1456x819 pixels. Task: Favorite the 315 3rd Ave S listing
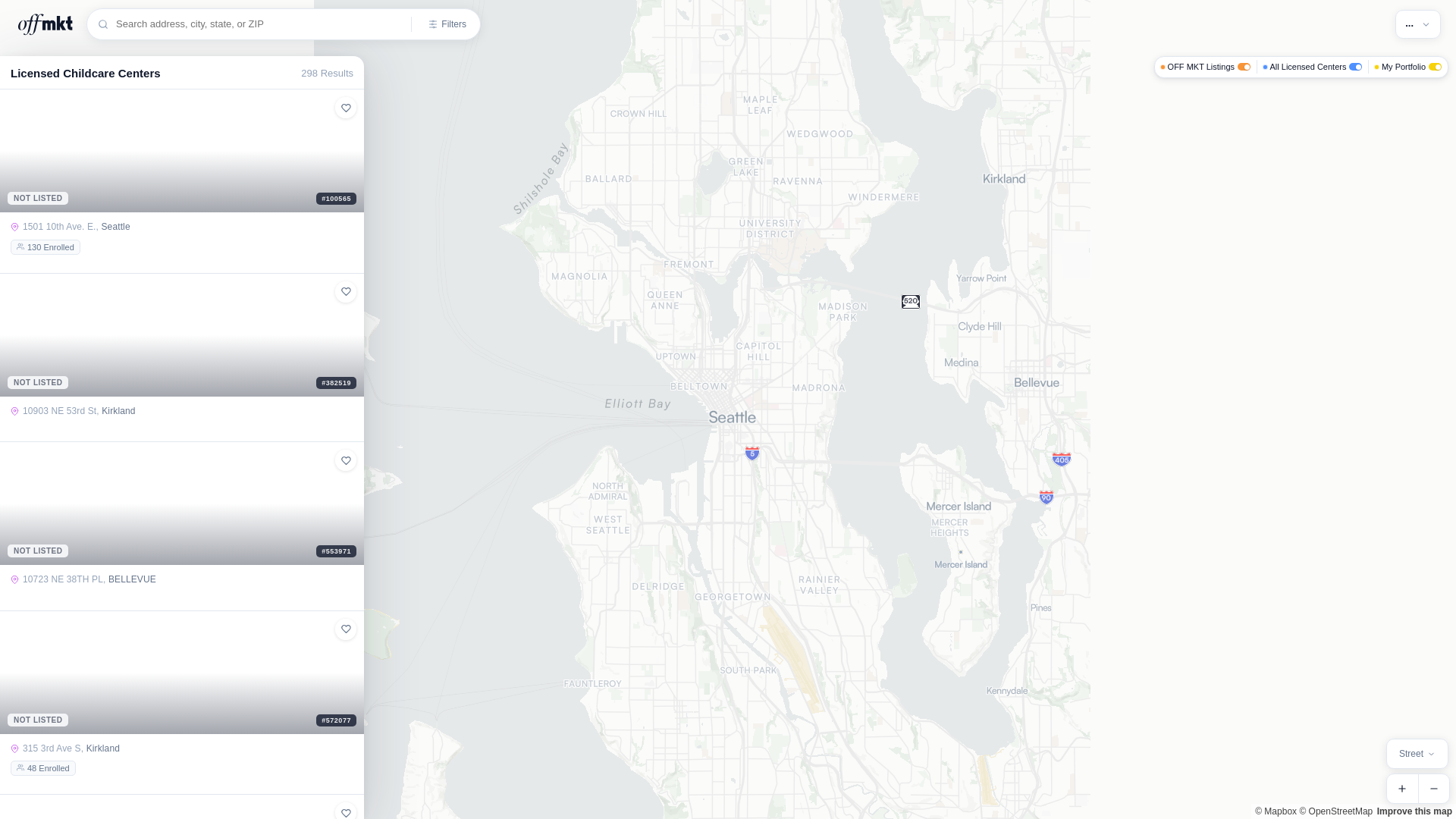pos(346,629)
